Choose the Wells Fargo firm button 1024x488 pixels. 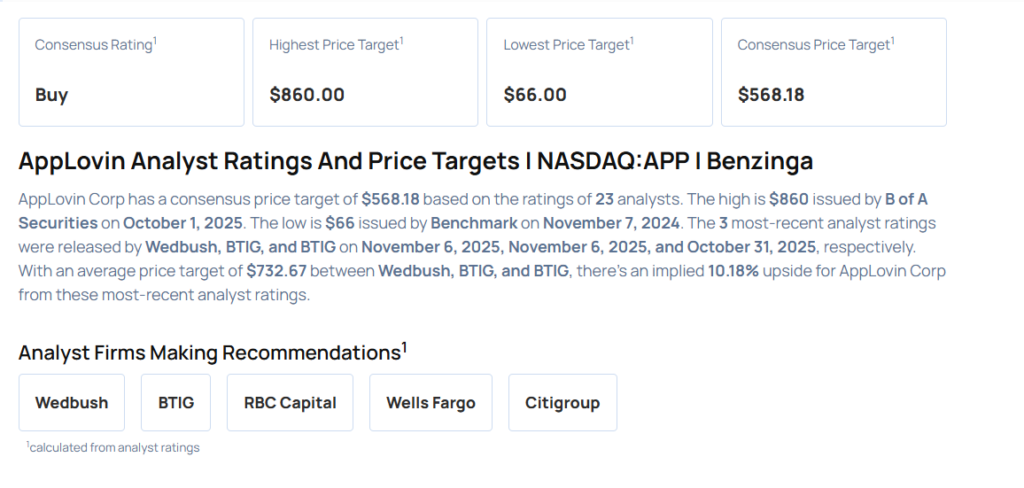tap(431, 403)
